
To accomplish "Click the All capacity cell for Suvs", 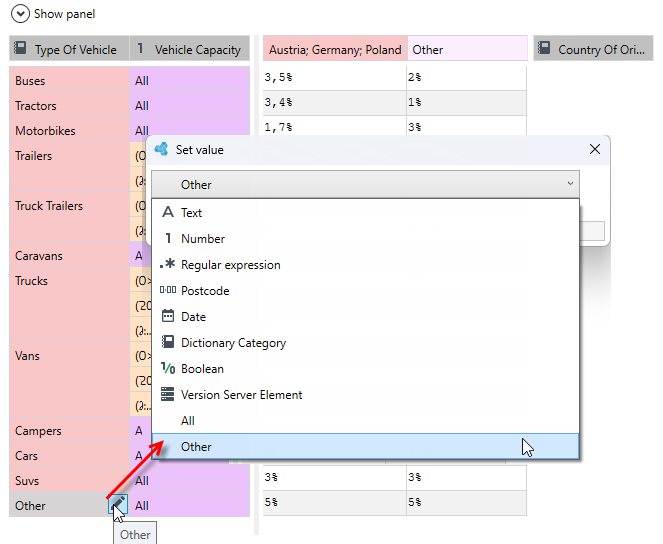I will [x=189, y=480].
